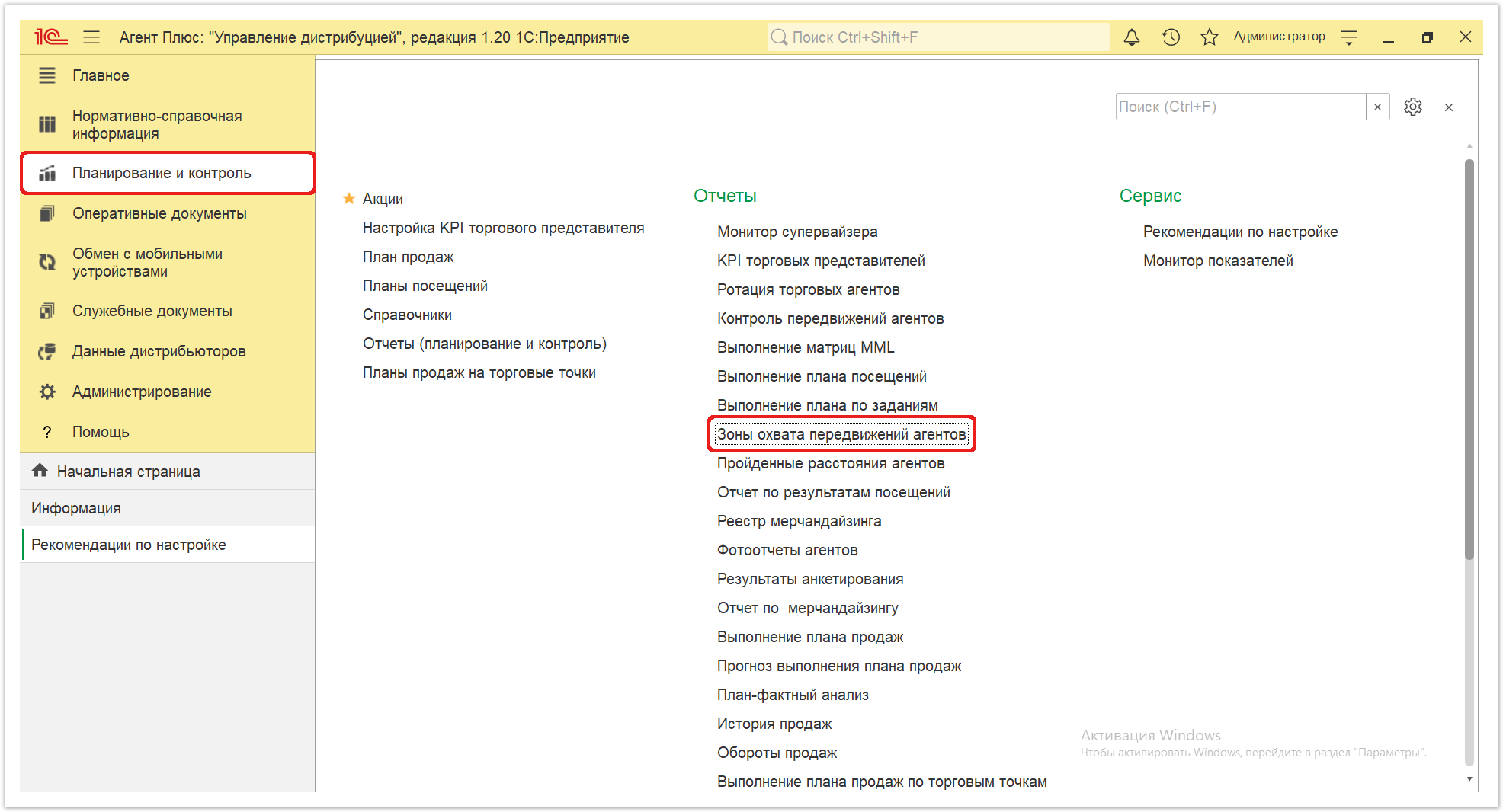Open Пройденные расстояния агентов report
The width and height of the screenshot is (1503, 812).
pyautogui.click(x=831, y=463)
